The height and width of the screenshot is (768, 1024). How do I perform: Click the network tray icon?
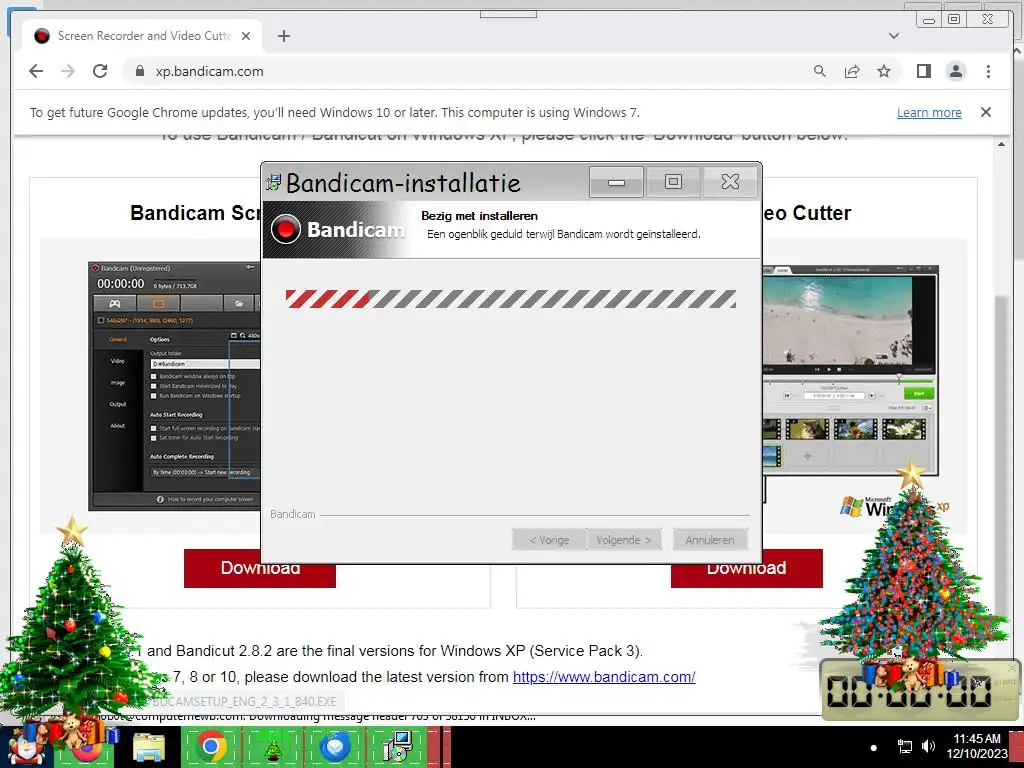pyautogui.click(x=905, y=746)
